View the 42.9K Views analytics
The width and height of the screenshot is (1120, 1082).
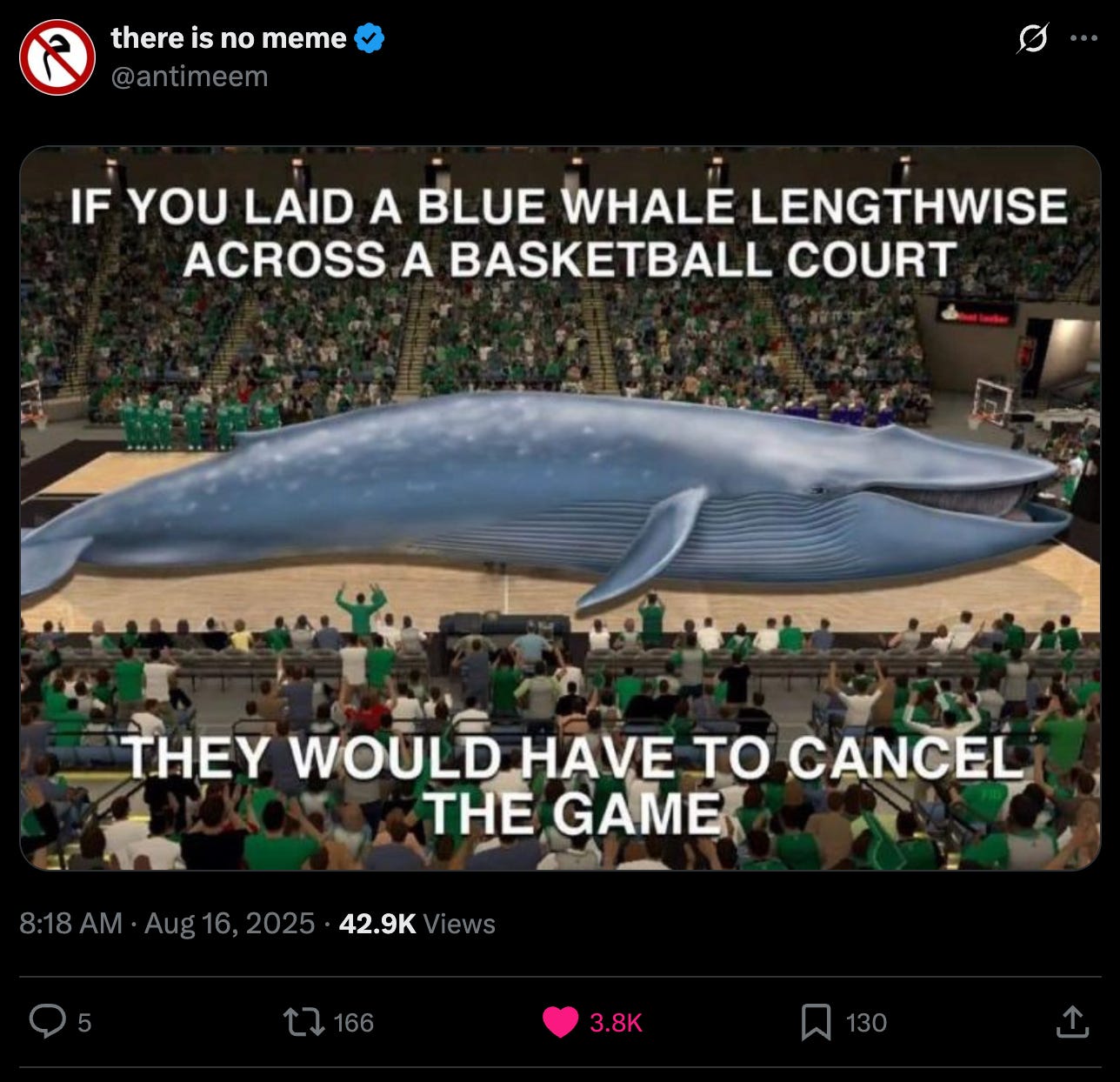coord(417,923)
